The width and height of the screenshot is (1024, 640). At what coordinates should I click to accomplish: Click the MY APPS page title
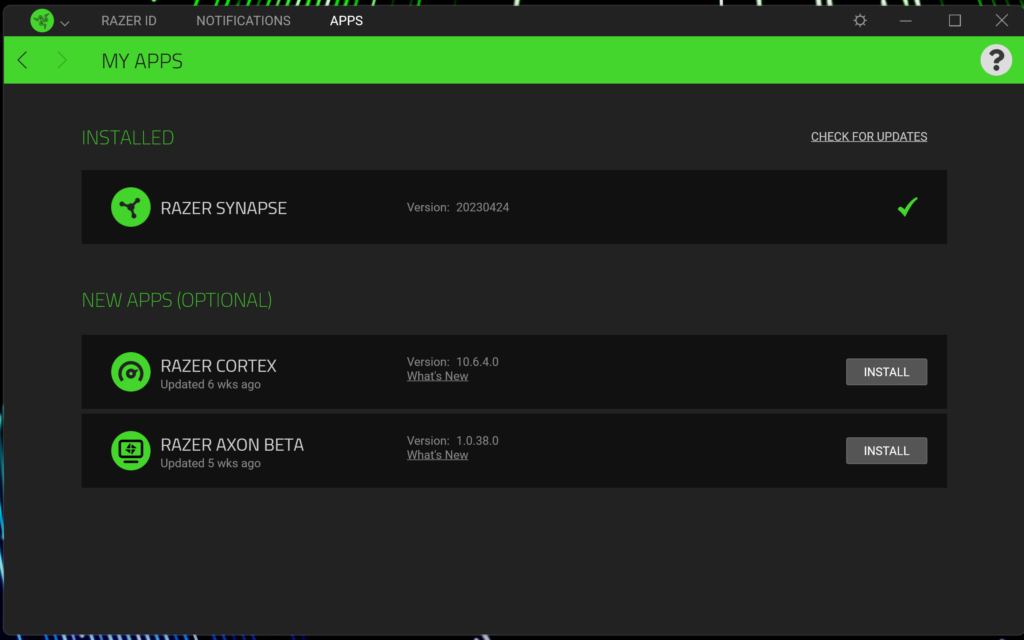pos(142,61)
